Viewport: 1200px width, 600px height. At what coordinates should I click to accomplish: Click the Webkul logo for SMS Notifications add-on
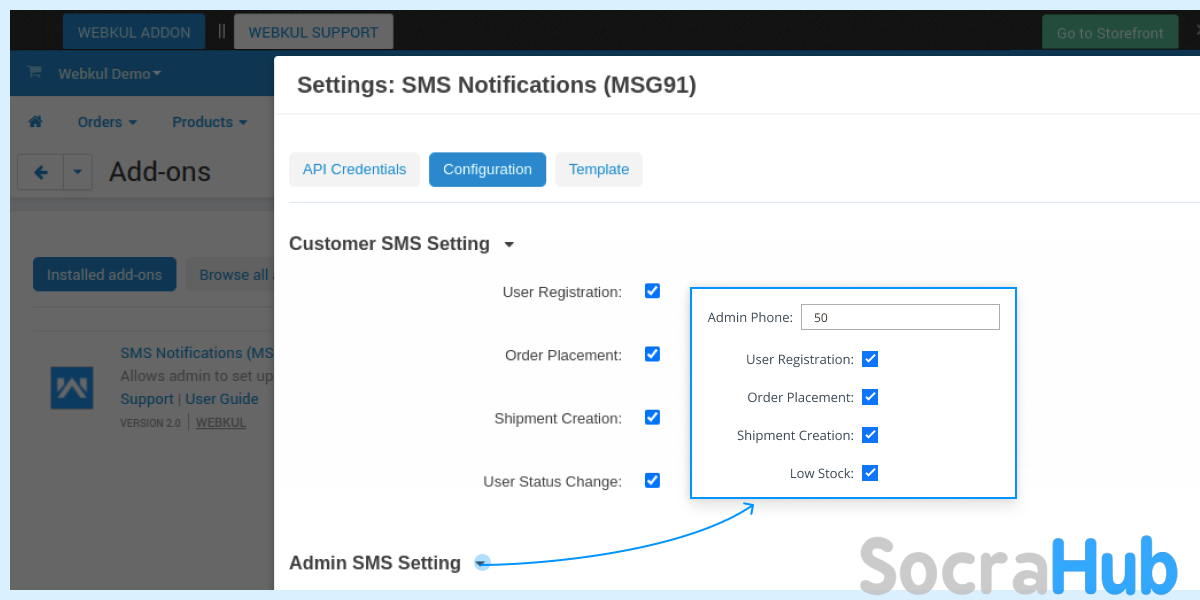[x=72, y=387]
